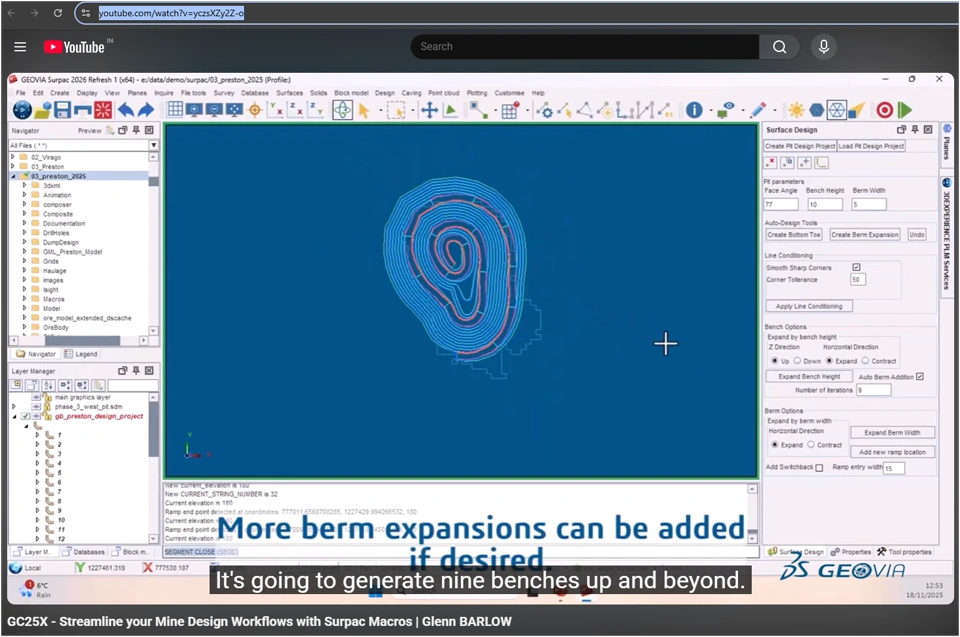The width and height of the screenshot is (960, 637).
Task: Collapse the gb_preston_design_project layer
Action: point(13,416)
